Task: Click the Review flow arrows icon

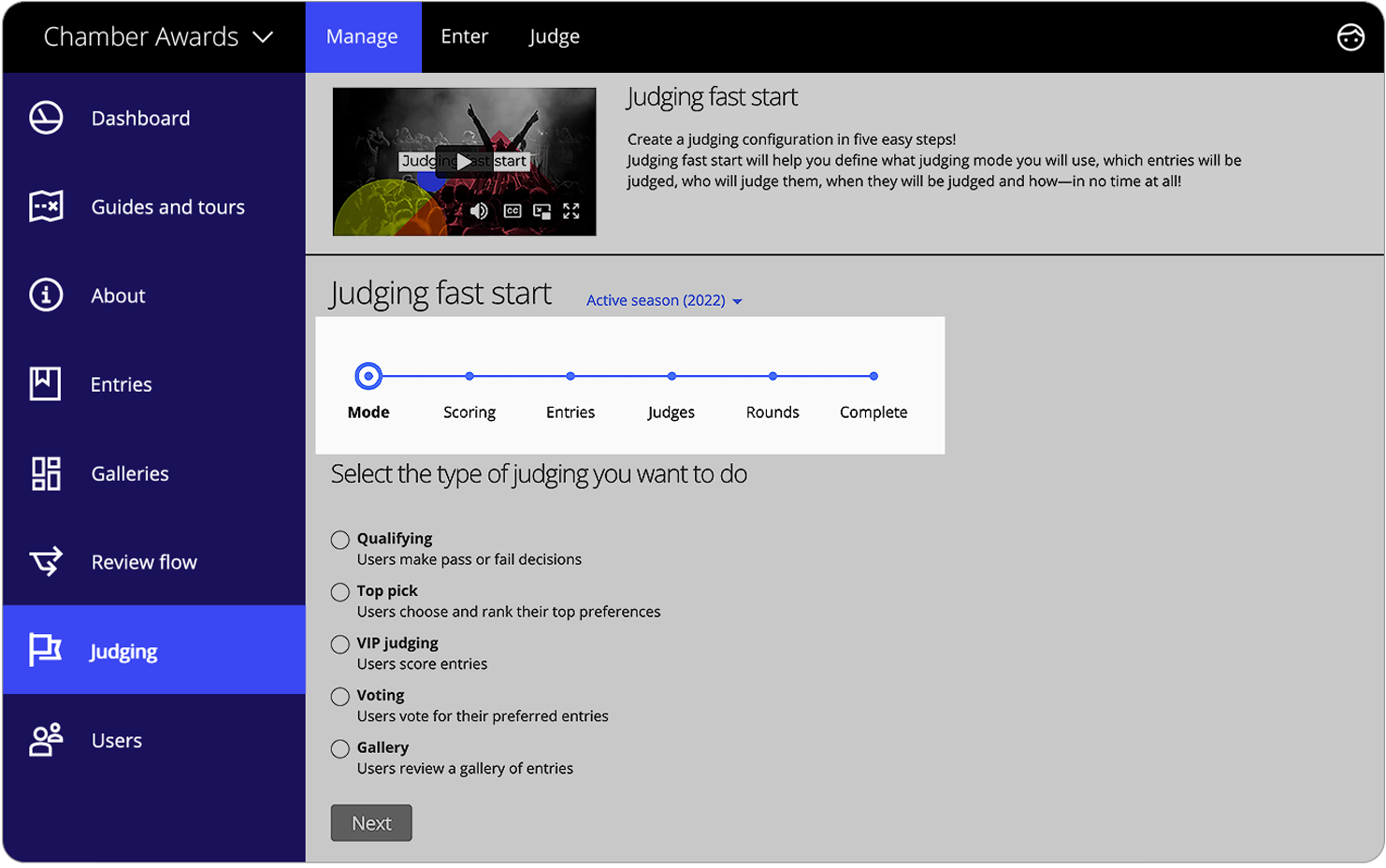Action: (x=45, y=561)
